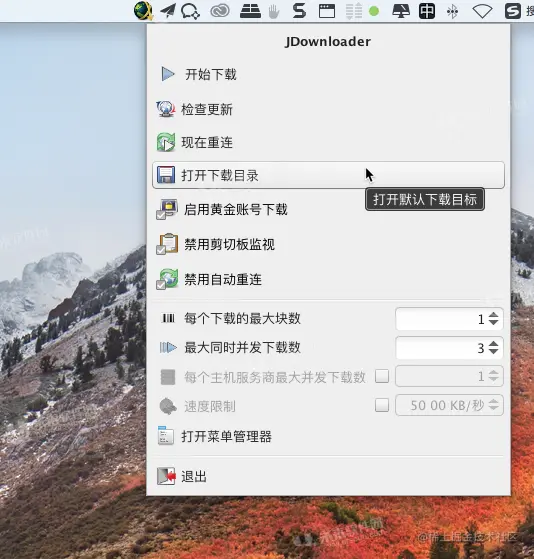Click the menu manager window icon
The height and width of the screenshot is (559, 534).
coord(166,436)
